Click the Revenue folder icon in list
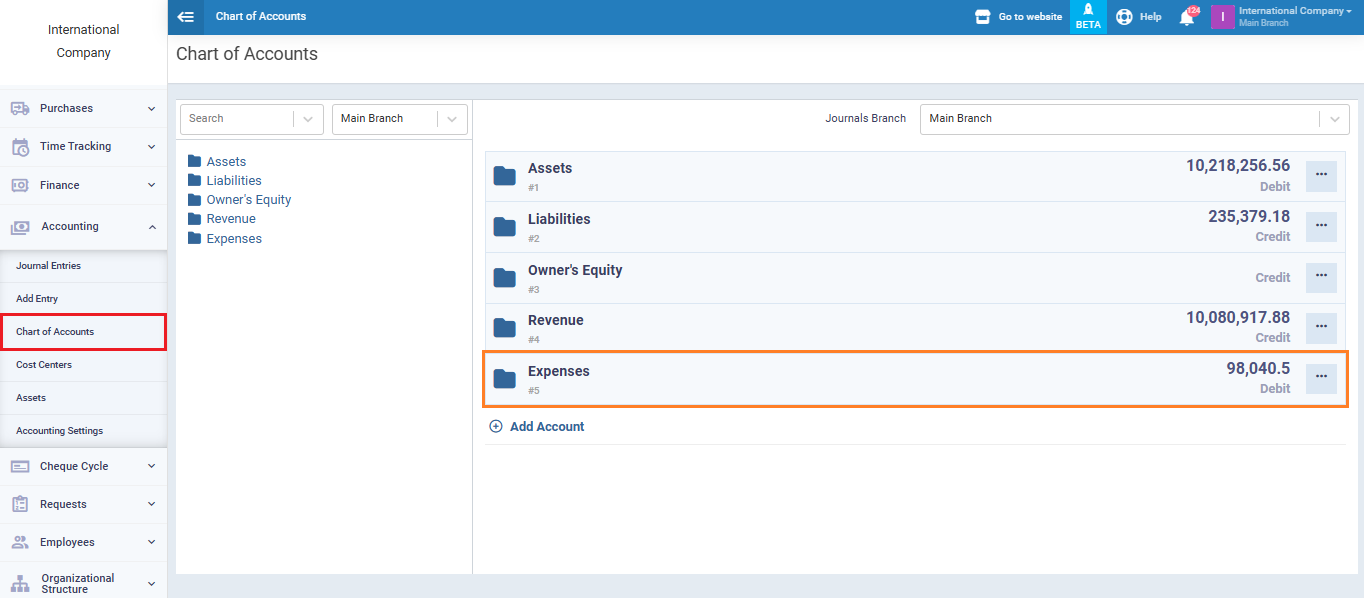Screen dimensions: 1364x598 point(505,328)
